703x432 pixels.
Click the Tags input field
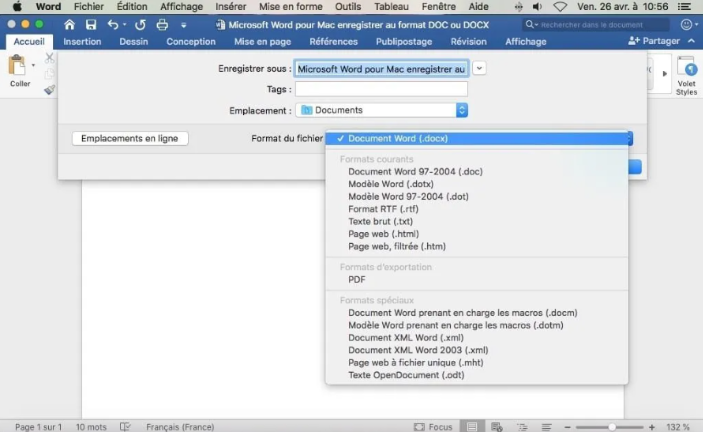(381, 89)
